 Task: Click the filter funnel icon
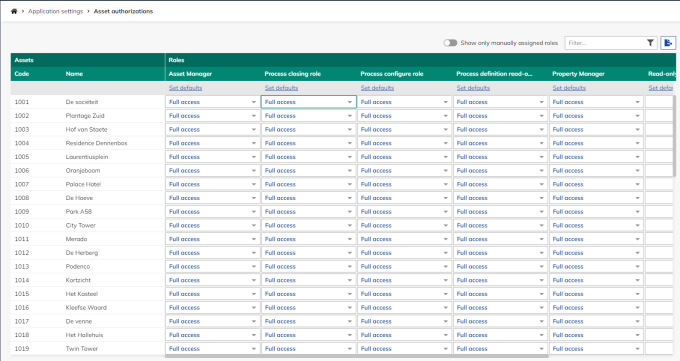point(650,43)
